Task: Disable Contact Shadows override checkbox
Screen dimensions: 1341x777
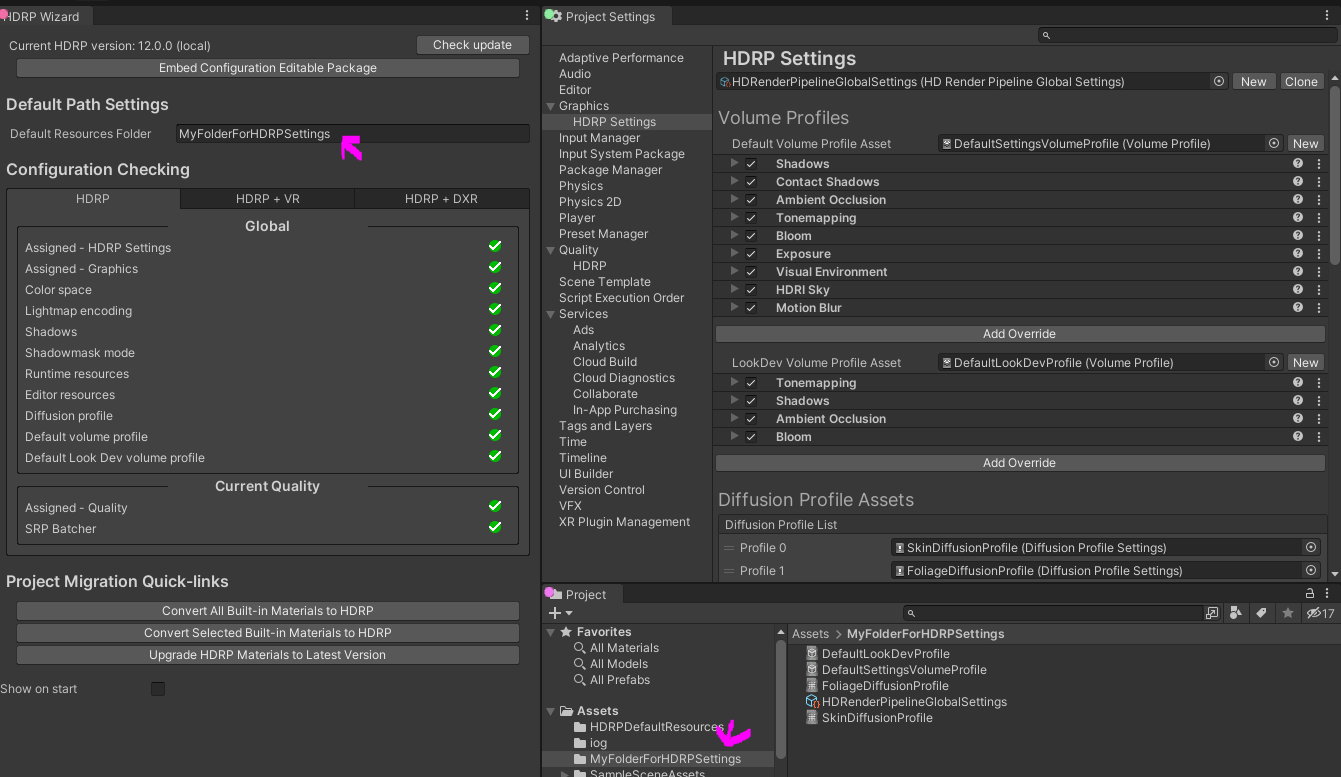Action: click(751, 182)
